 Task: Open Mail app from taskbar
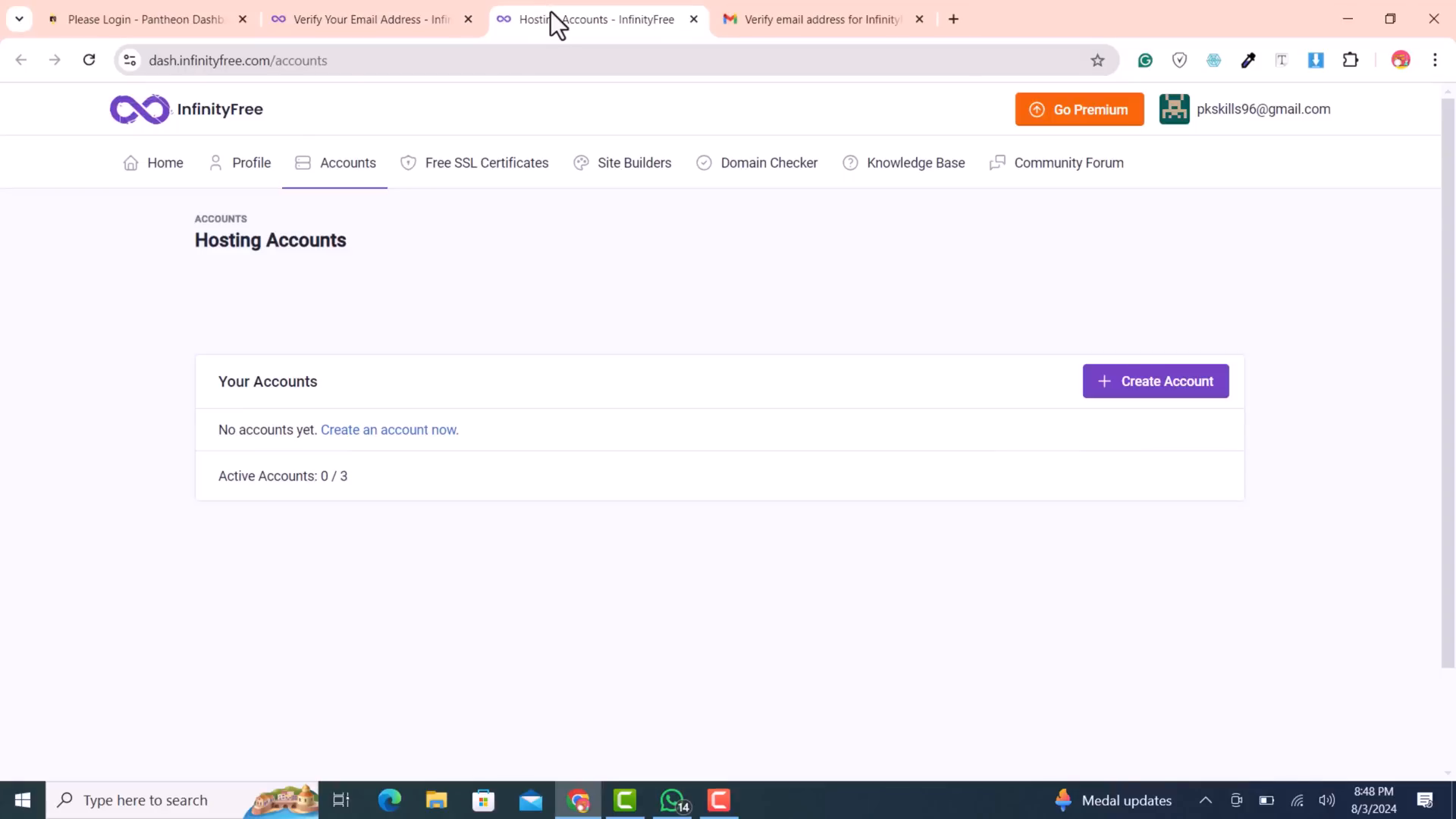(531, 800)
